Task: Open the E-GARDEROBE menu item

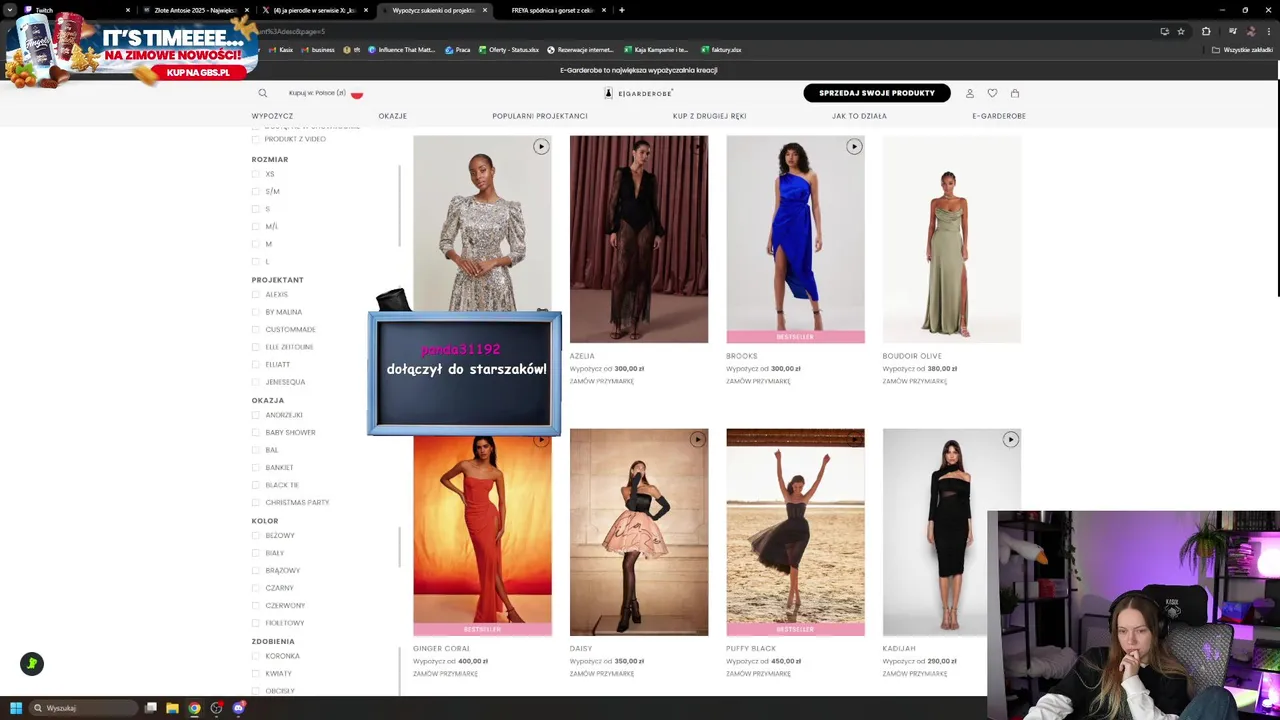Action: point(999,116)
